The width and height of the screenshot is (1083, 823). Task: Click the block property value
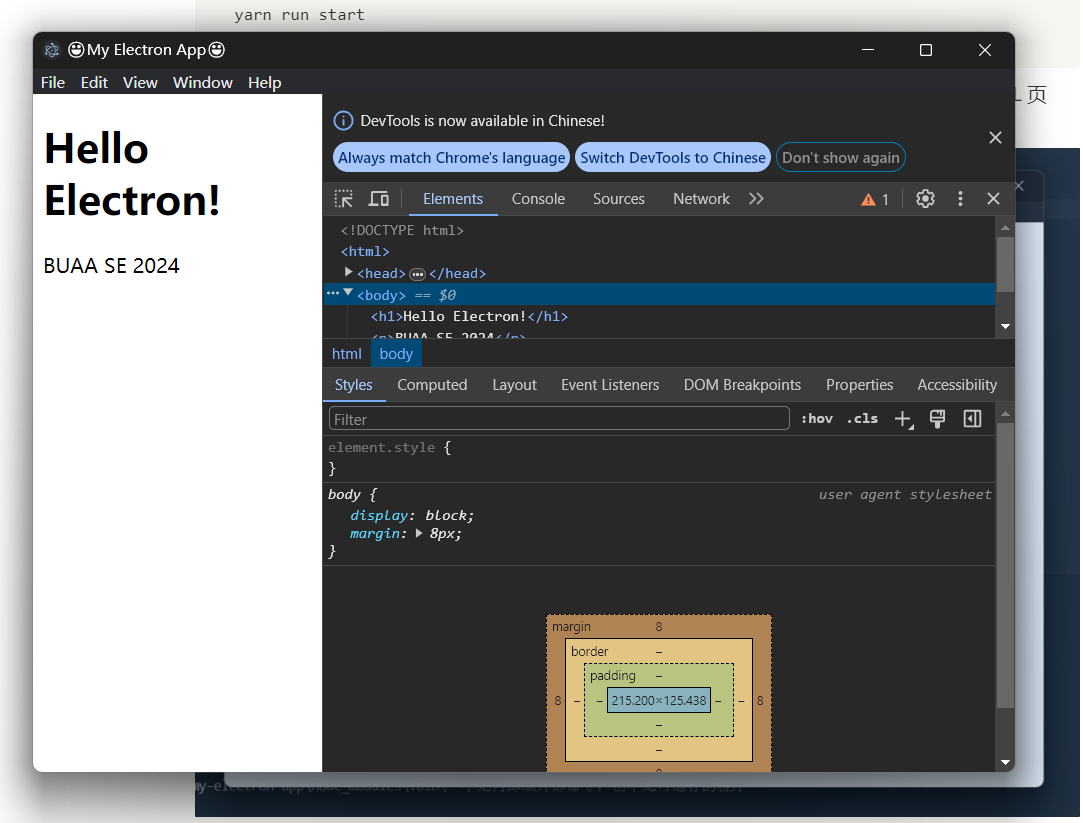pos(445,516)
